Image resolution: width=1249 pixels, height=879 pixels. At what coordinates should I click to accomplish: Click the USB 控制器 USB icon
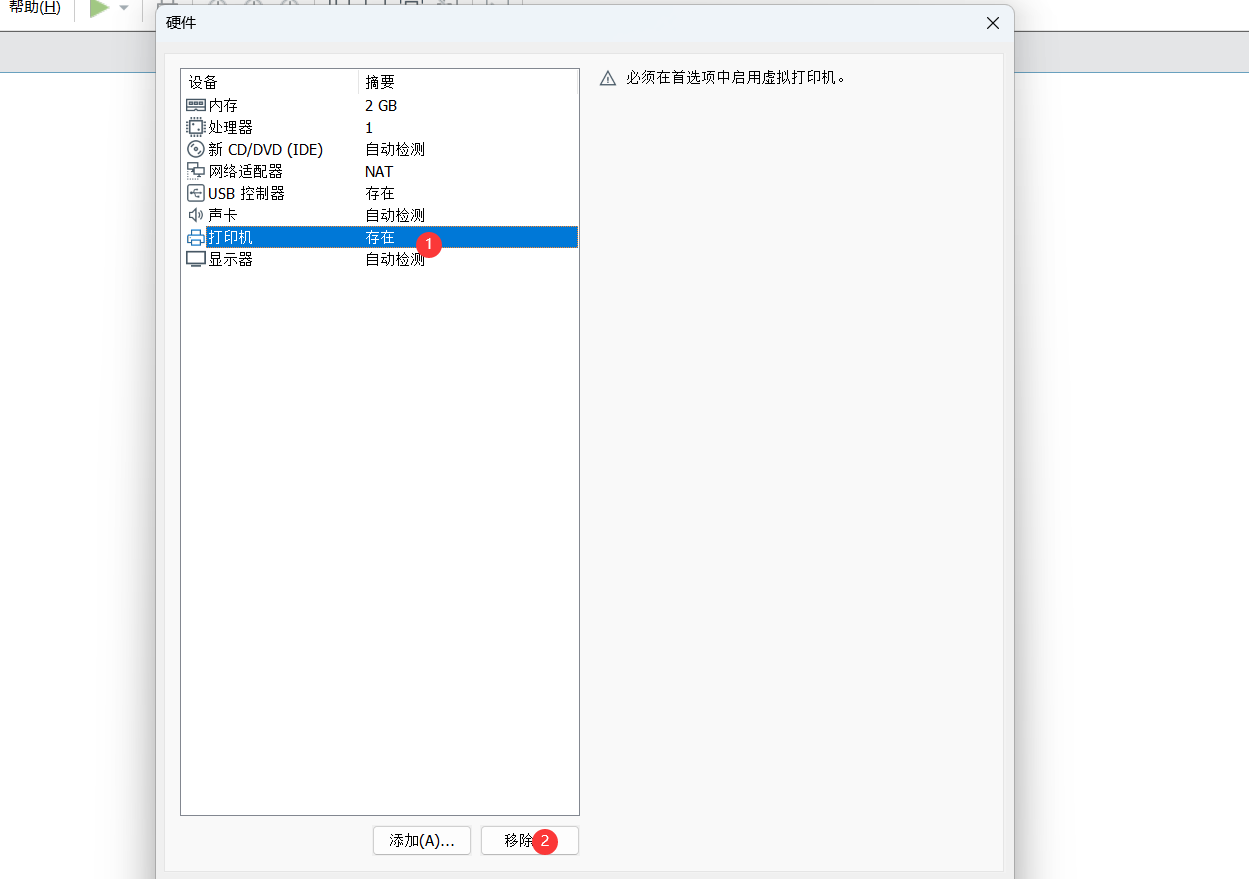point(196,193)
